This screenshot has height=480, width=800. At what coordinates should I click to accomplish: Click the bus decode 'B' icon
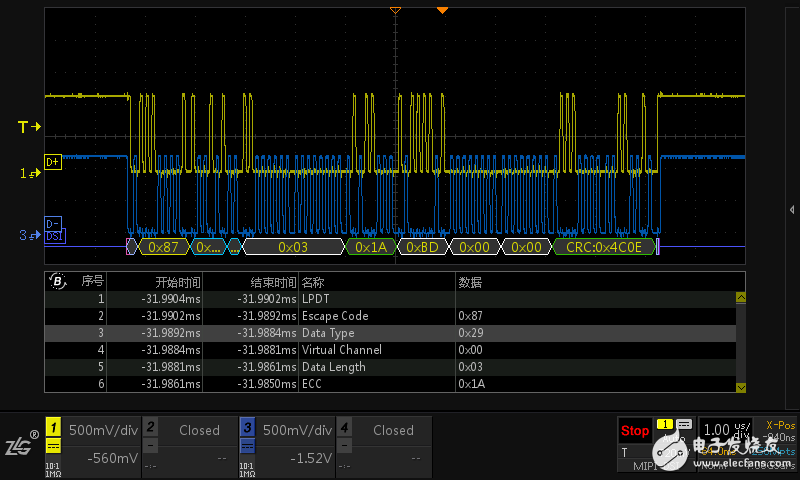tap(57, 282)
